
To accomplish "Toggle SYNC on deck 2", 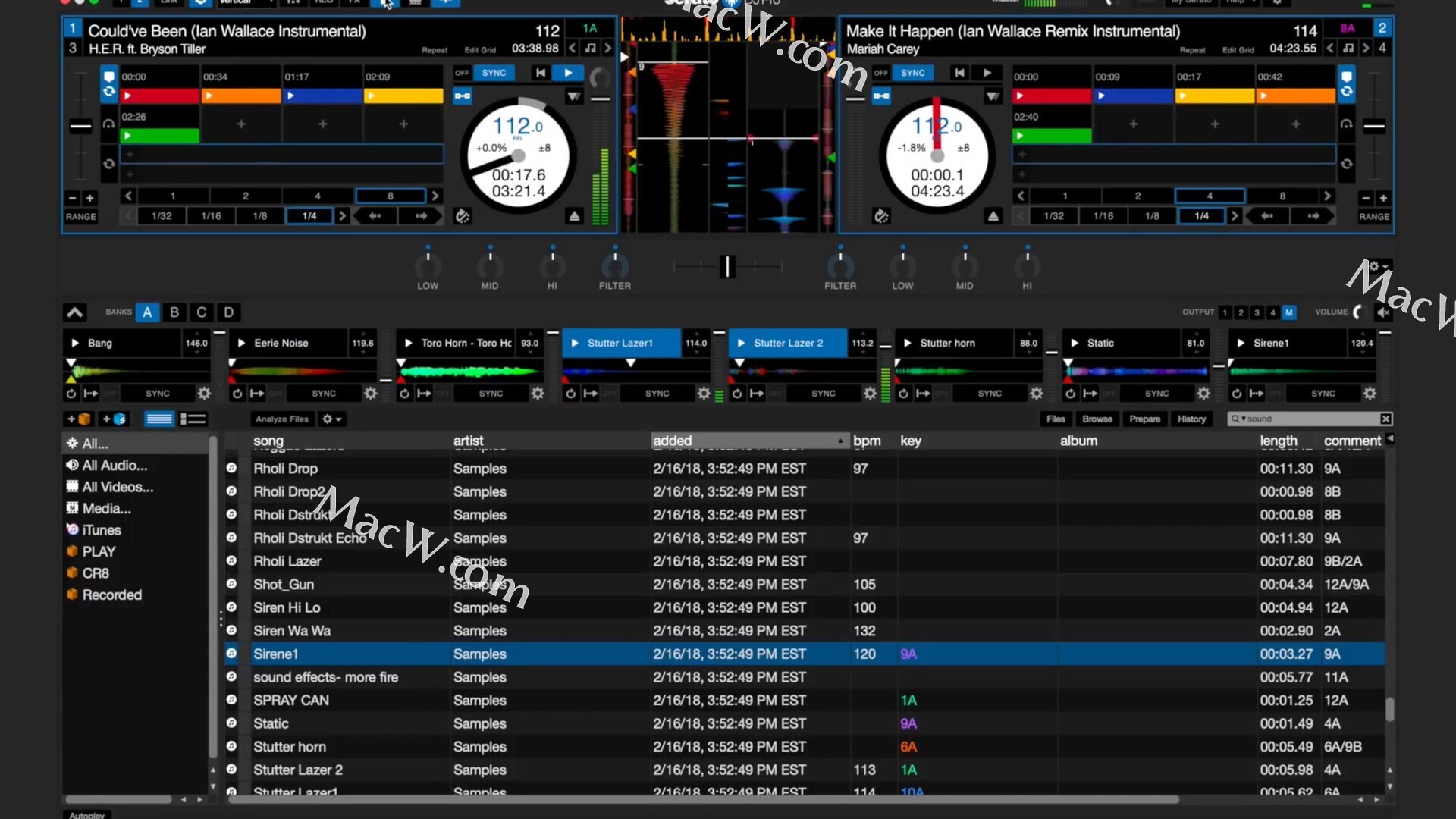I will tap(913, 73).
